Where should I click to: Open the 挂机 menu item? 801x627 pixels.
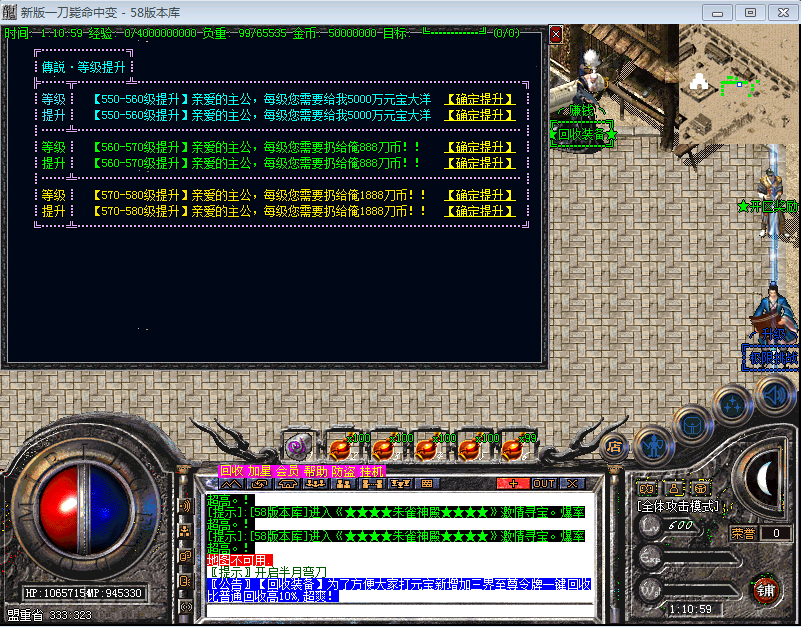pos(371,471)
